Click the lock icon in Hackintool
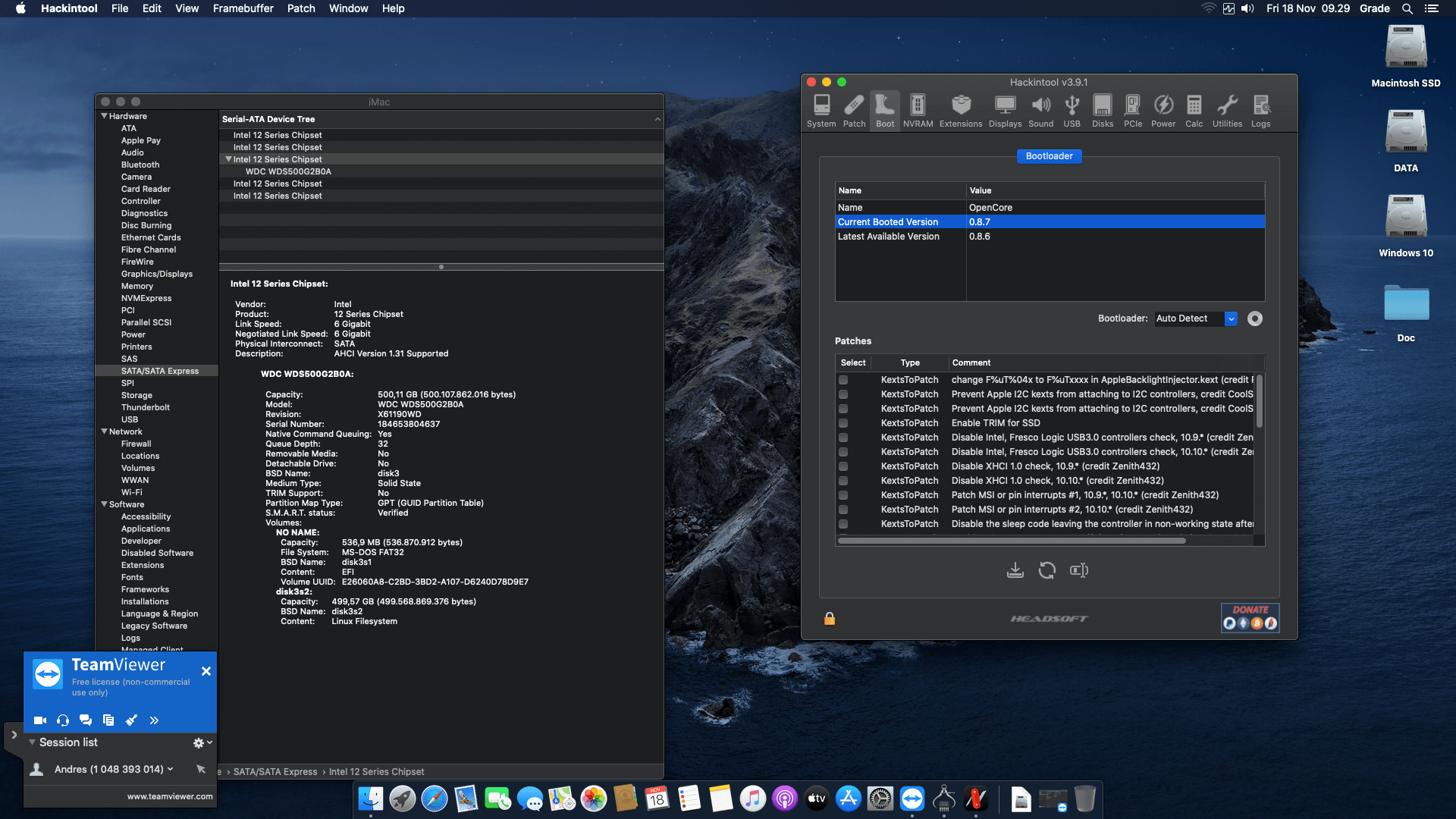The width and height of the screenshot is (1456, 819). pos(830,619)
